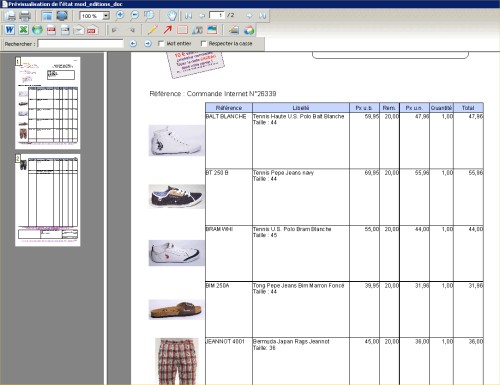Go to the last page
The height and width of the screenshot is (385, 500).
click(263, 16)
